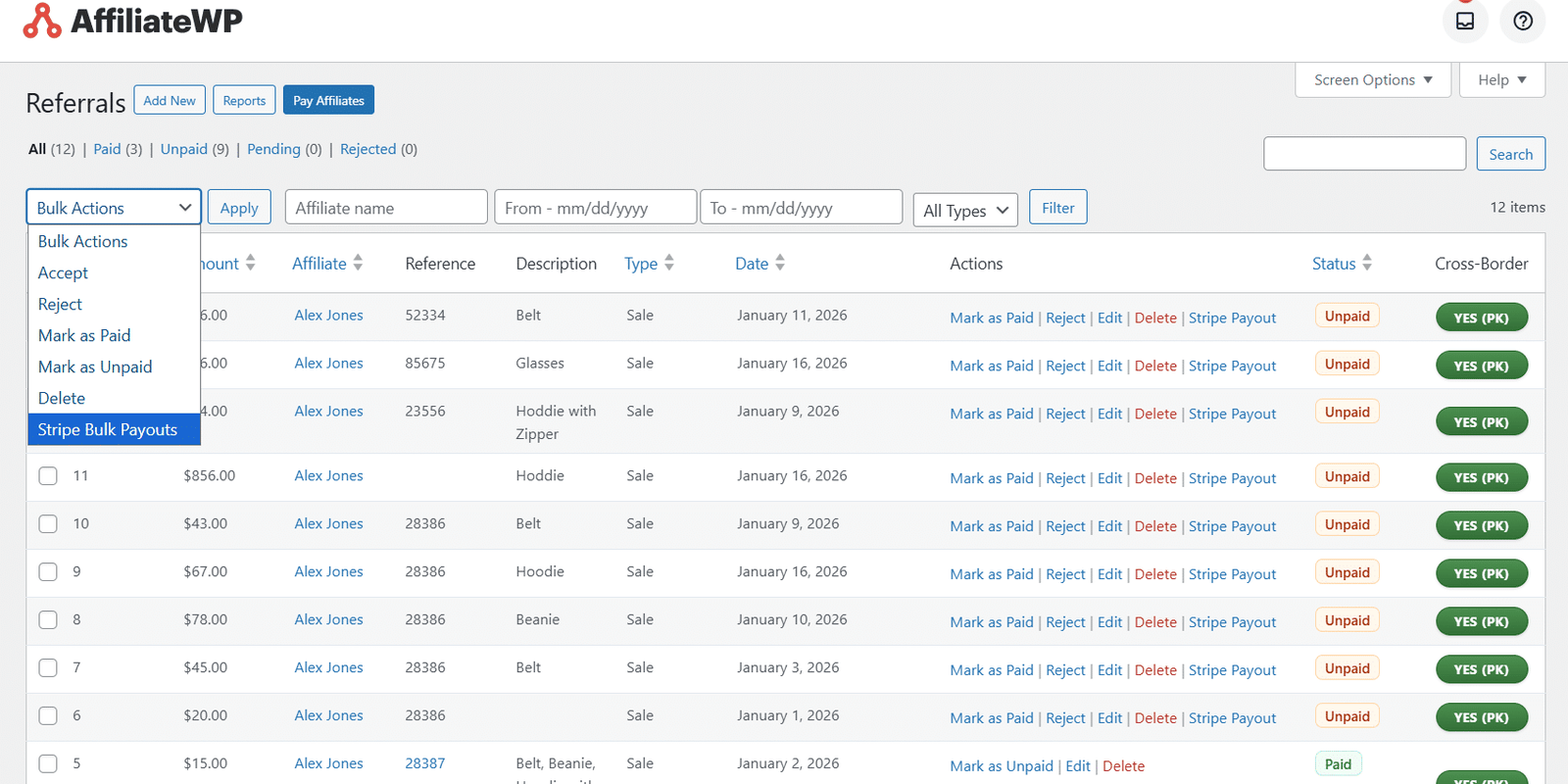Image resolution: width=1568 pixels, height=784 pixels.
Task: Start Stripe Payout for referral 10
Action: point(1232,526)
